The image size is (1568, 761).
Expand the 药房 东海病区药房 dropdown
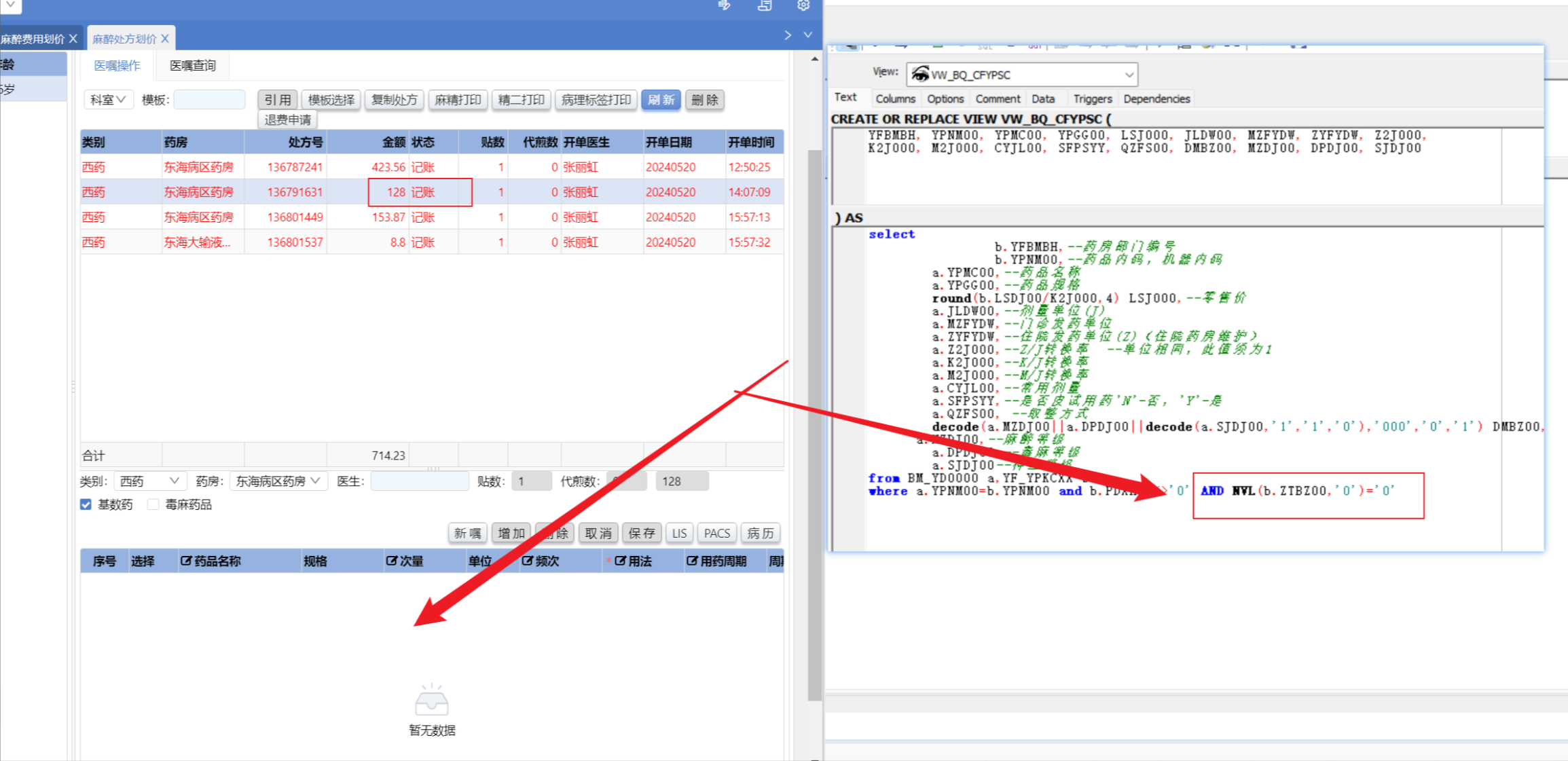point(278,481)
